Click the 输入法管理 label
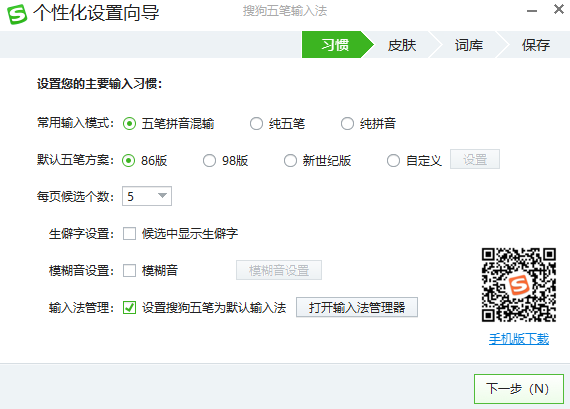 click(82, 308)
